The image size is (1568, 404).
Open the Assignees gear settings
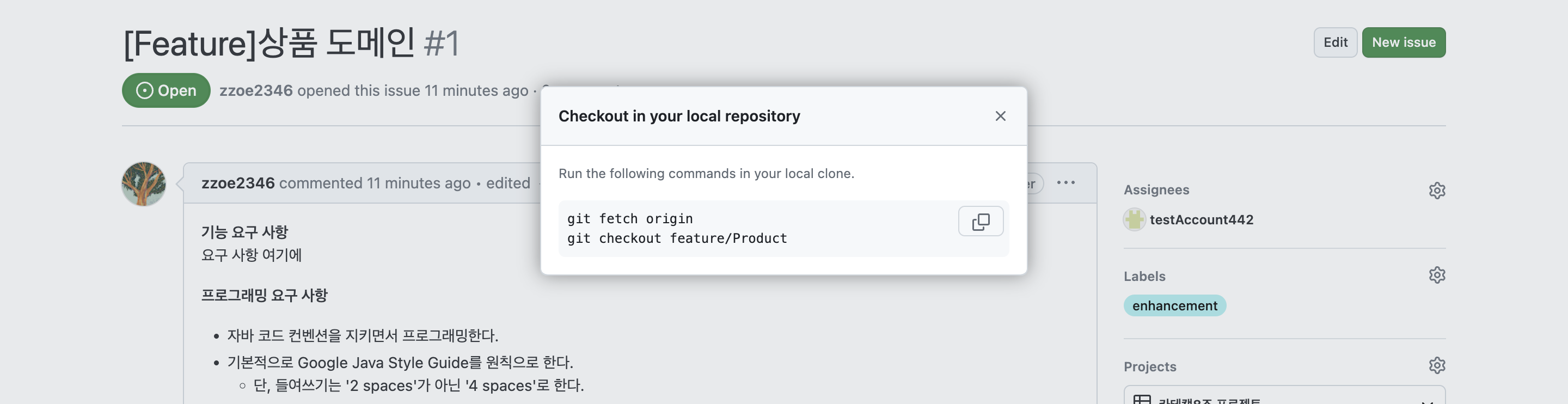click(1437, 191)
